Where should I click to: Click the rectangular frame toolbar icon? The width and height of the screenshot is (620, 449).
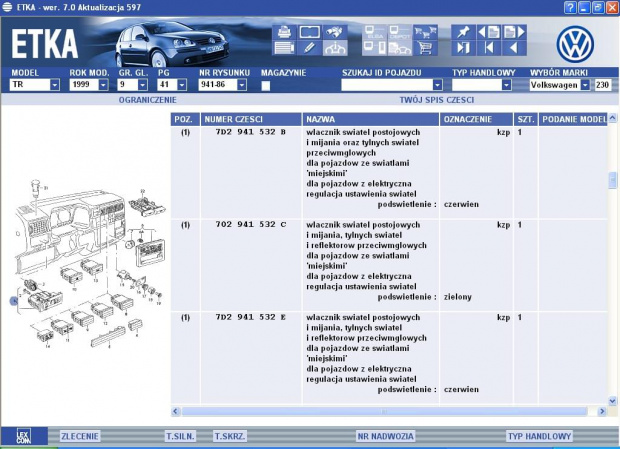310,32
